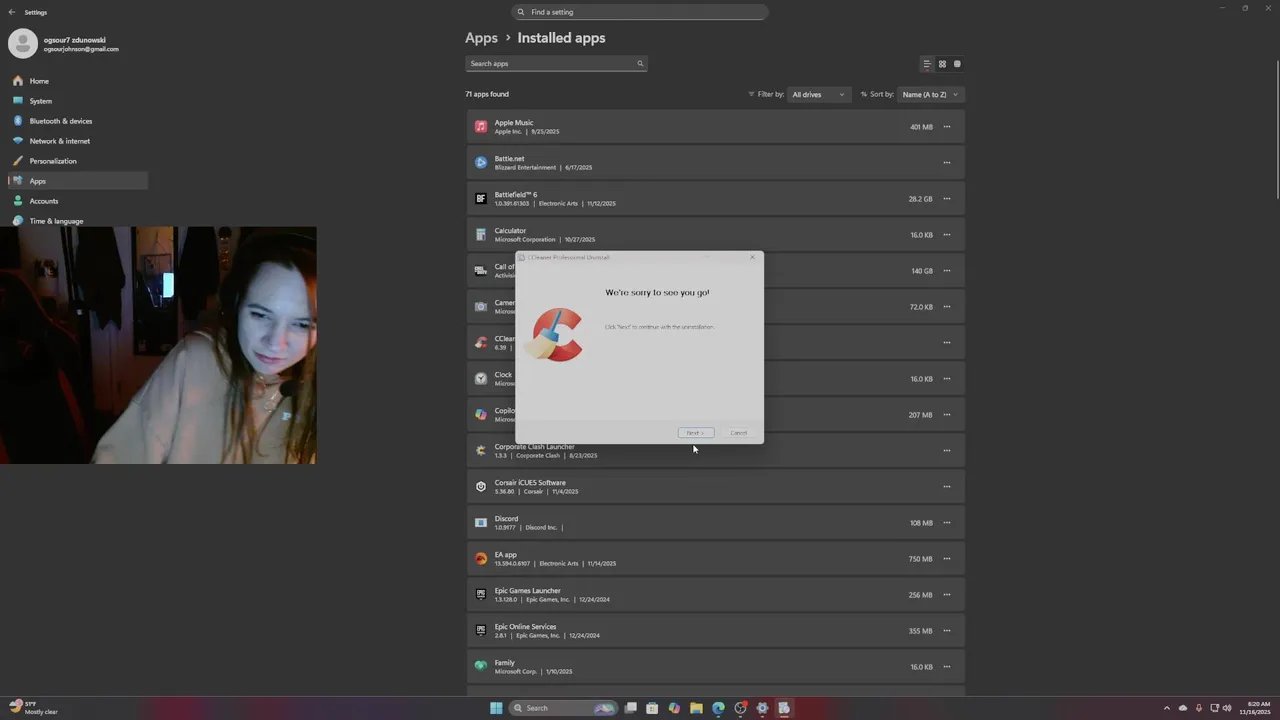1280x720 pixels.
Task: Click Next in CCleaner uninstall dialog
Action: [696, 433]
